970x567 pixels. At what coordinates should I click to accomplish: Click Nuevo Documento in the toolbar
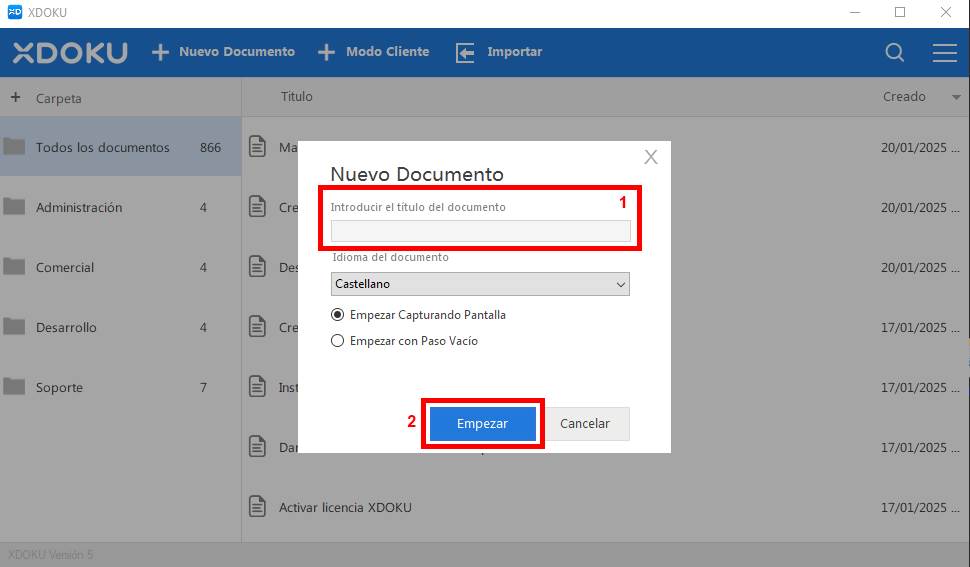tap(237, 52)
